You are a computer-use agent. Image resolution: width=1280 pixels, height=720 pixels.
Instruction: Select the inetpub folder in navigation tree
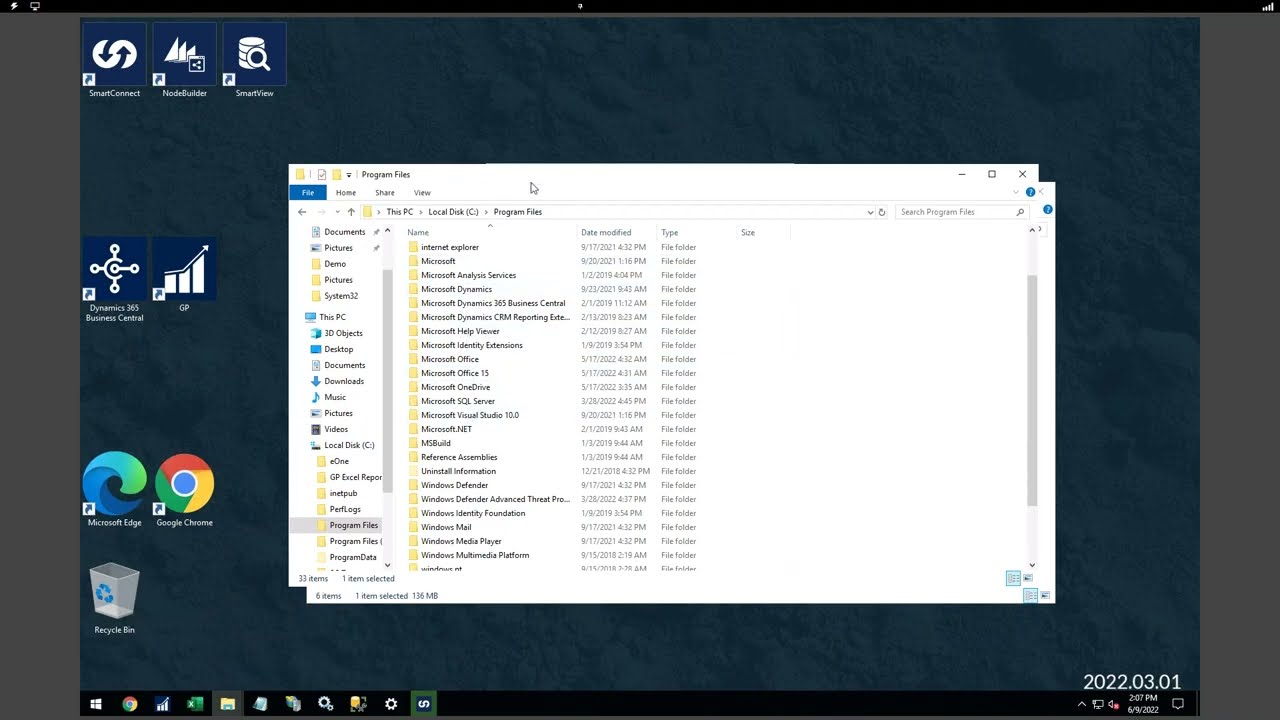(343, 493)
